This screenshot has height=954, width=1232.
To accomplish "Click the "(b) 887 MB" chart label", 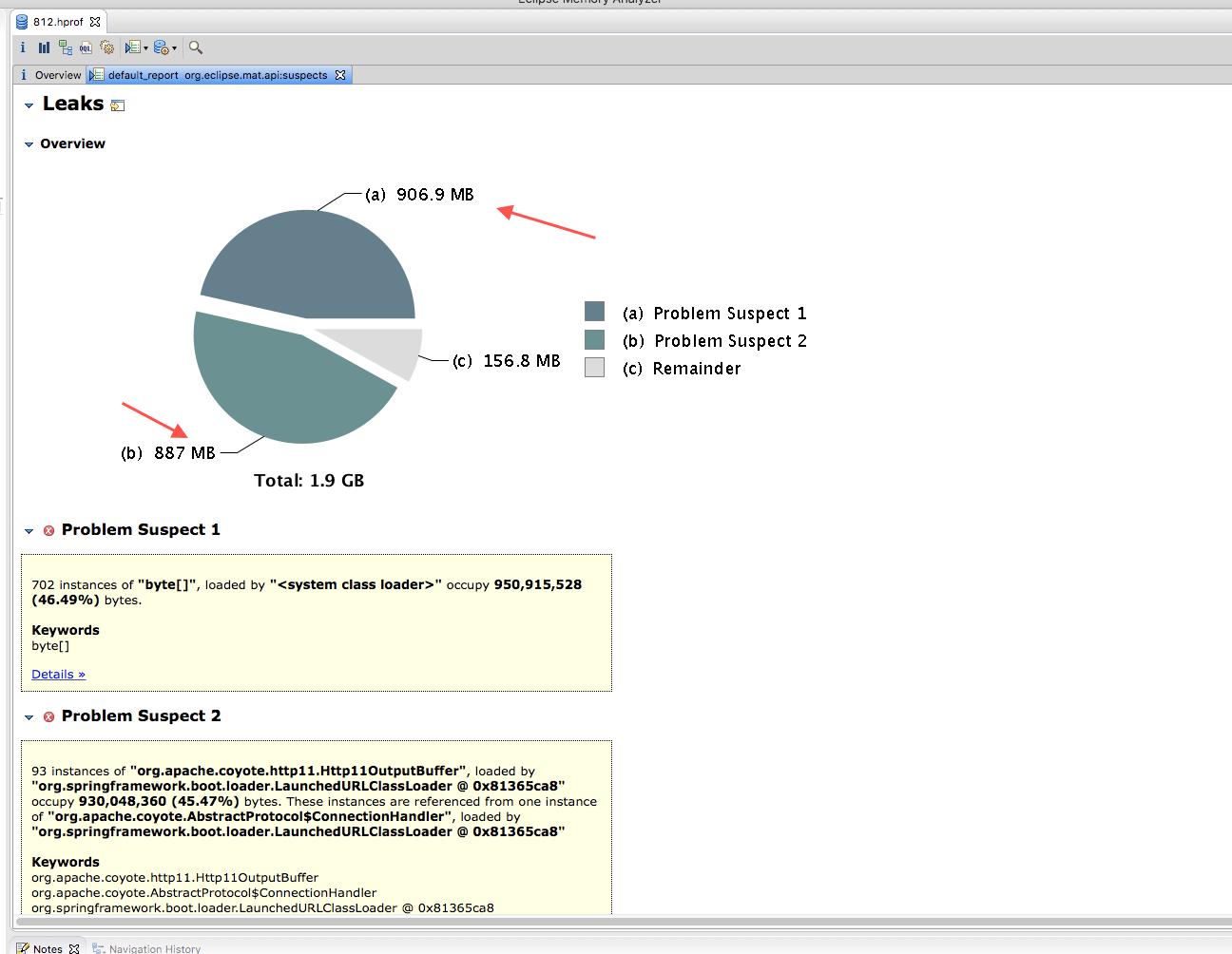I will [168, 453].
